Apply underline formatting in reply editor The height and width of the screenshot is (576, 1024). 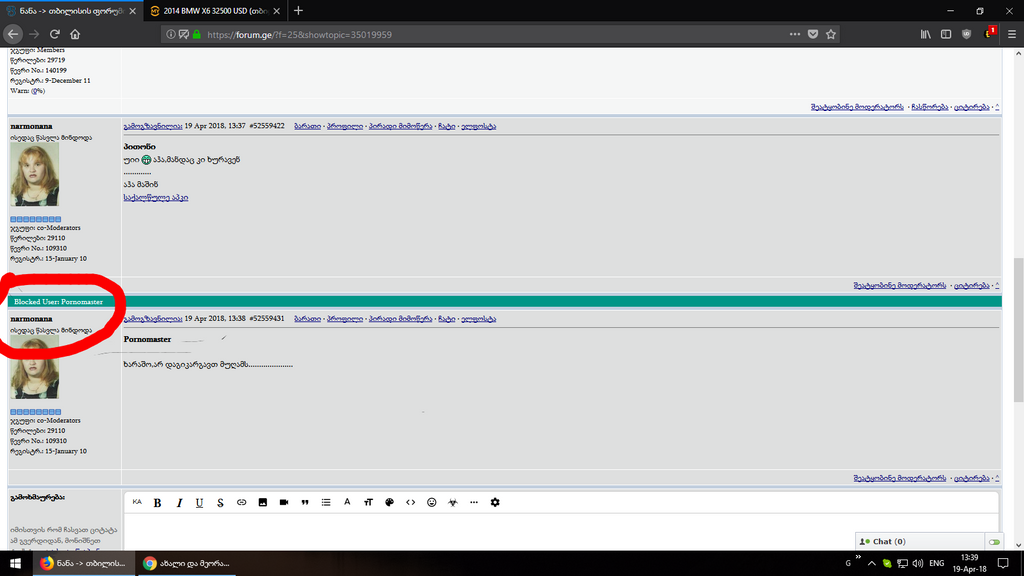click(x=199, y=502)
